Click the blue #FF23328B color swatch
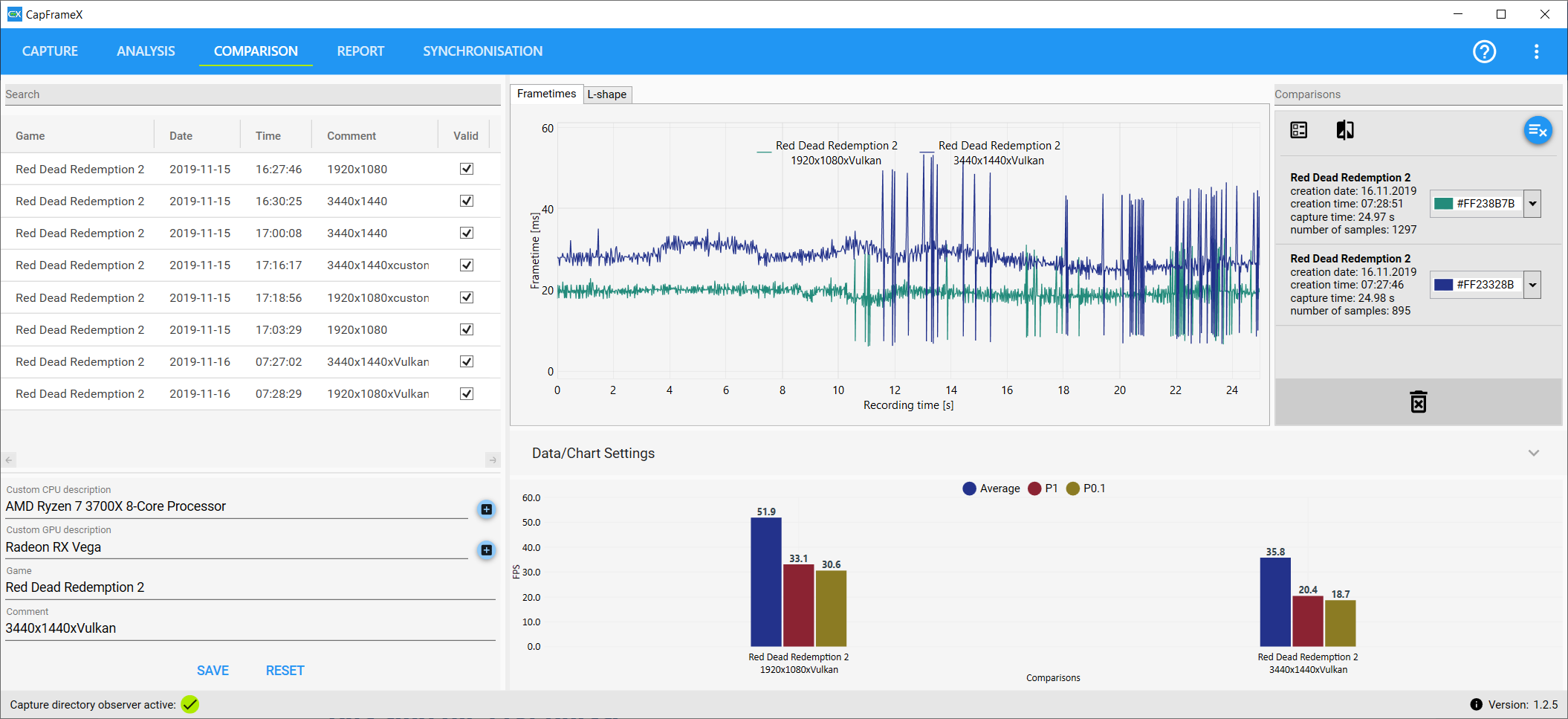This screenshot has height=719, width=1568. 1443,285
